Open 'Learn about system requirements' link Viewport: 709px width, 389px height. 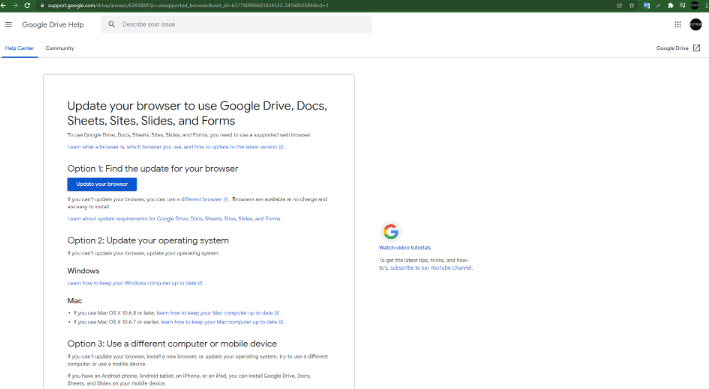tap(174, 218)
